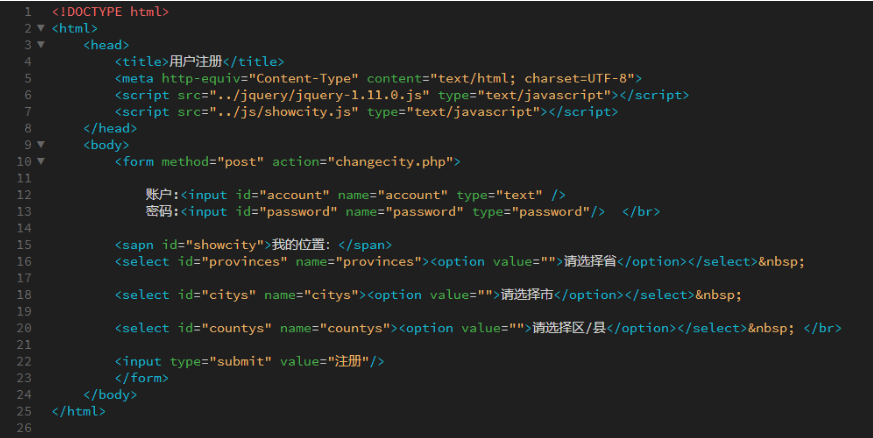This screenshot has width=873, height=438.
Task: Click the method="post" attribute
Action: coord(213,162)
